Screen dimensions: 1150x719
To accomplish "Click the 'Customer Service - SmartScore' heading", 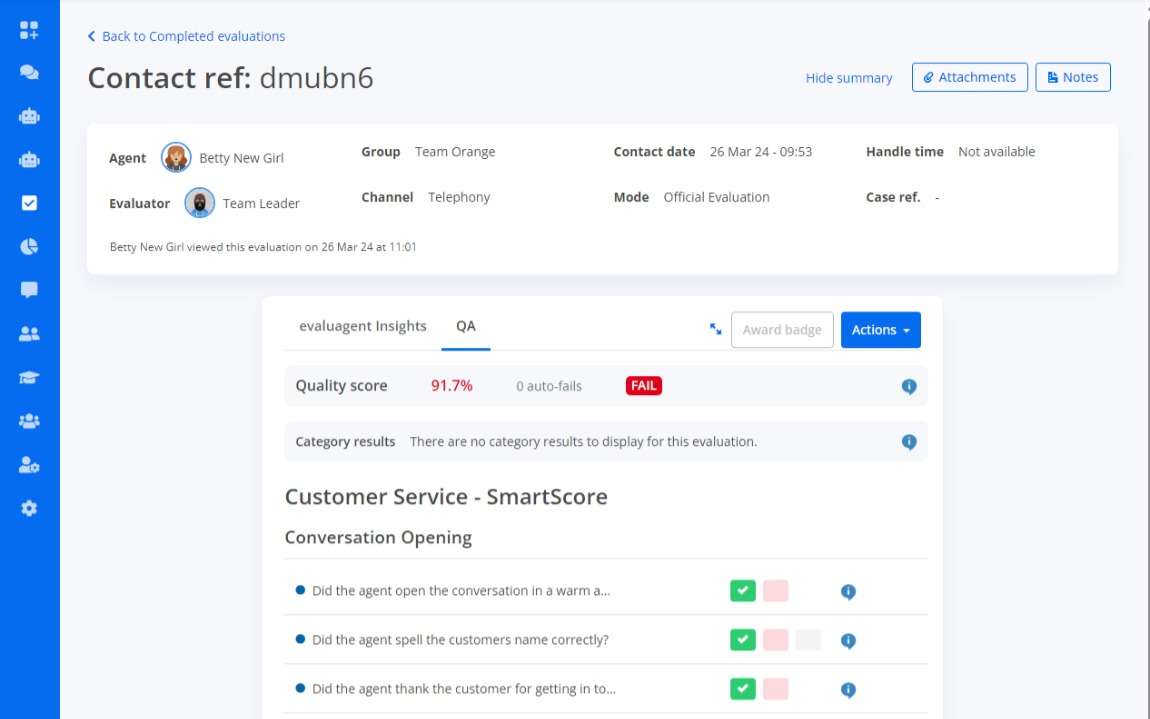I will click(x=446, y=497).
